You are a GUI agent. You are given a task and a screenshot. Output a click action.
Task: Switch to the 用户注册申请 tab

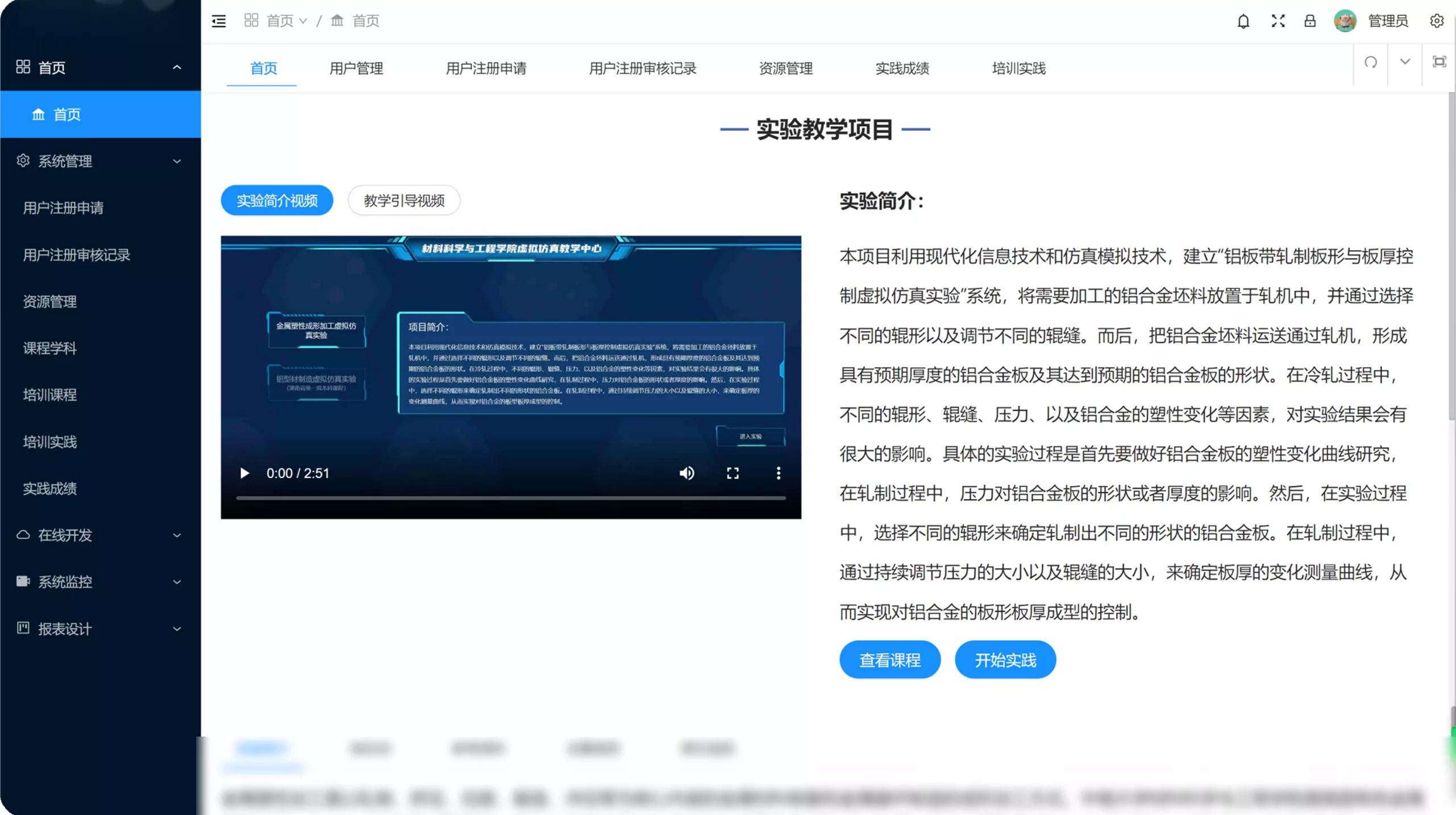click(486, 68)
